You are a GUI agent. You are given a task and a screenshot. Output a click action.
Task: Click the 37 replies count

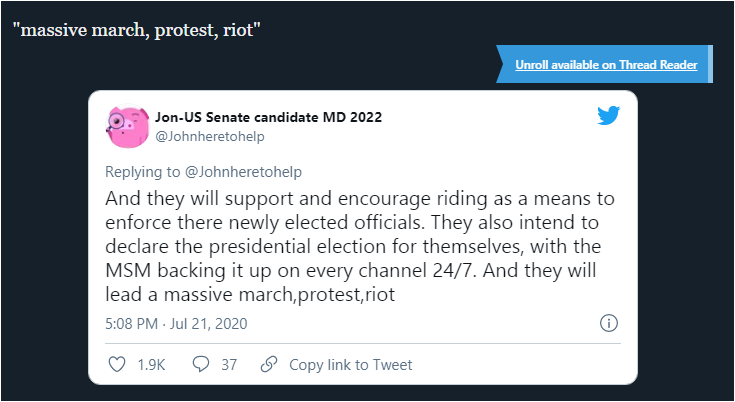(229, 365)
